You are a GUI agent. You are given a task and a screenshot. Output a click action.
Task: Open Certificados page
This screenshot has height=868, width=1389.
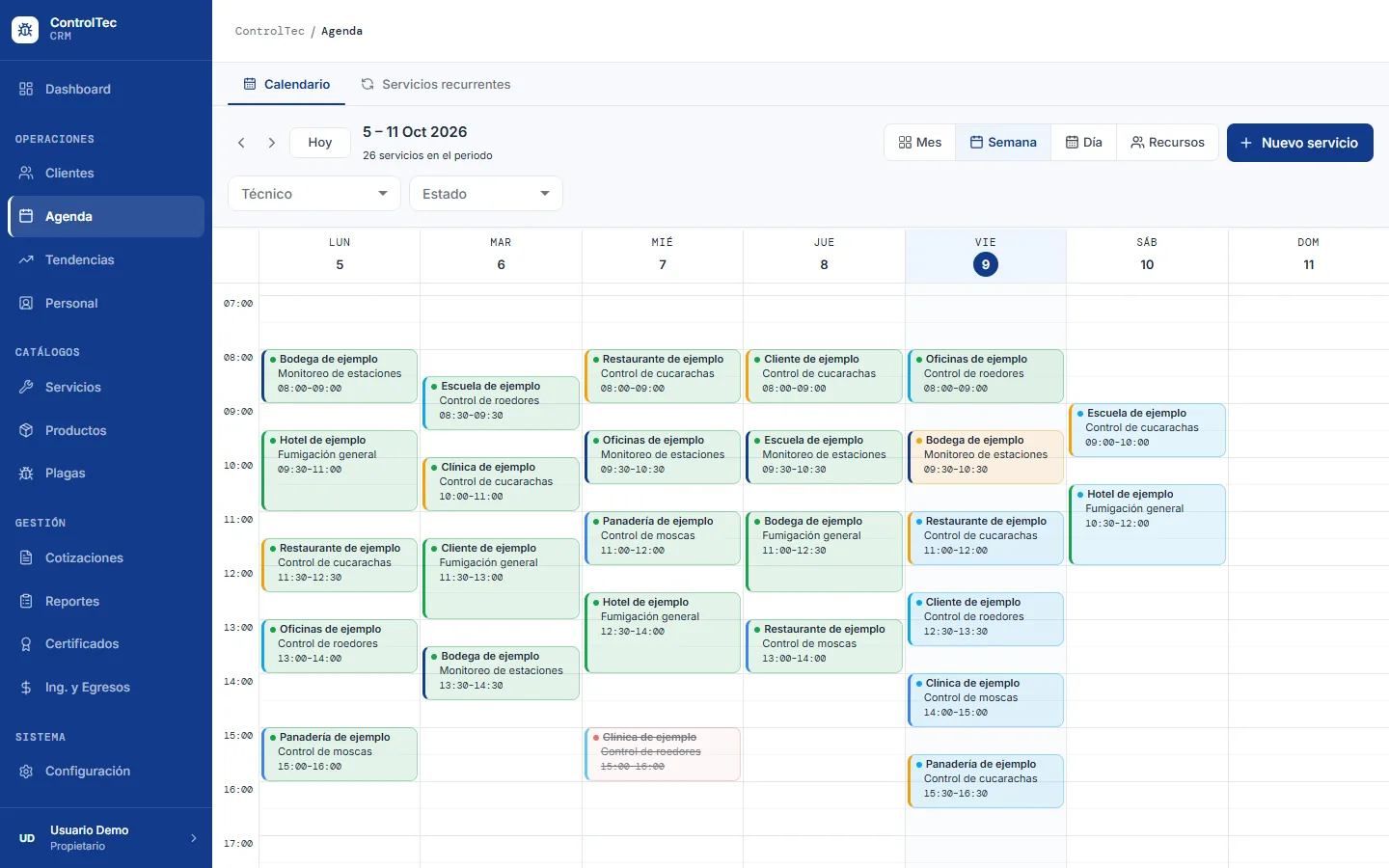point(106,643)
